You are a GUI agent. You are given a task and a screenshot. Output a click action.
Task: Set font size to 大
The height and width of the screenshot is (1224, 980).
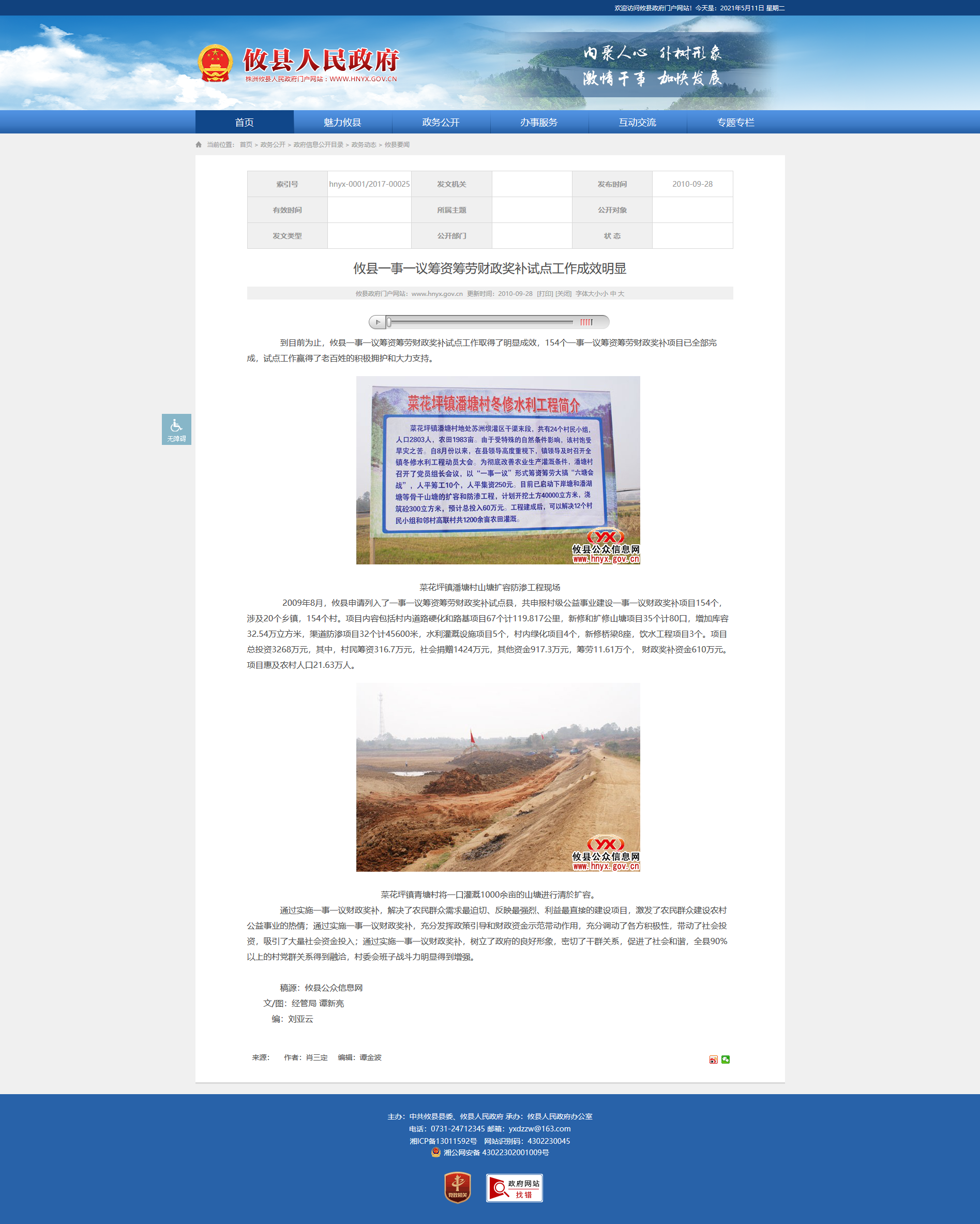pos(621,293)
